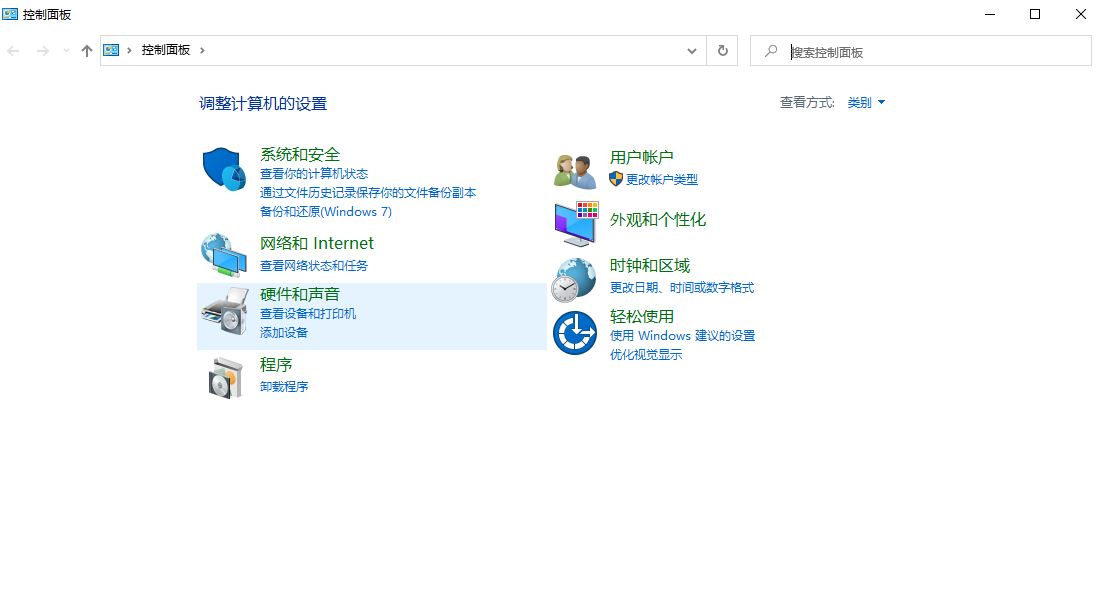The image size is (1102, 603).
Task: Open the Programs disc box icon
Action: [226, 378]
